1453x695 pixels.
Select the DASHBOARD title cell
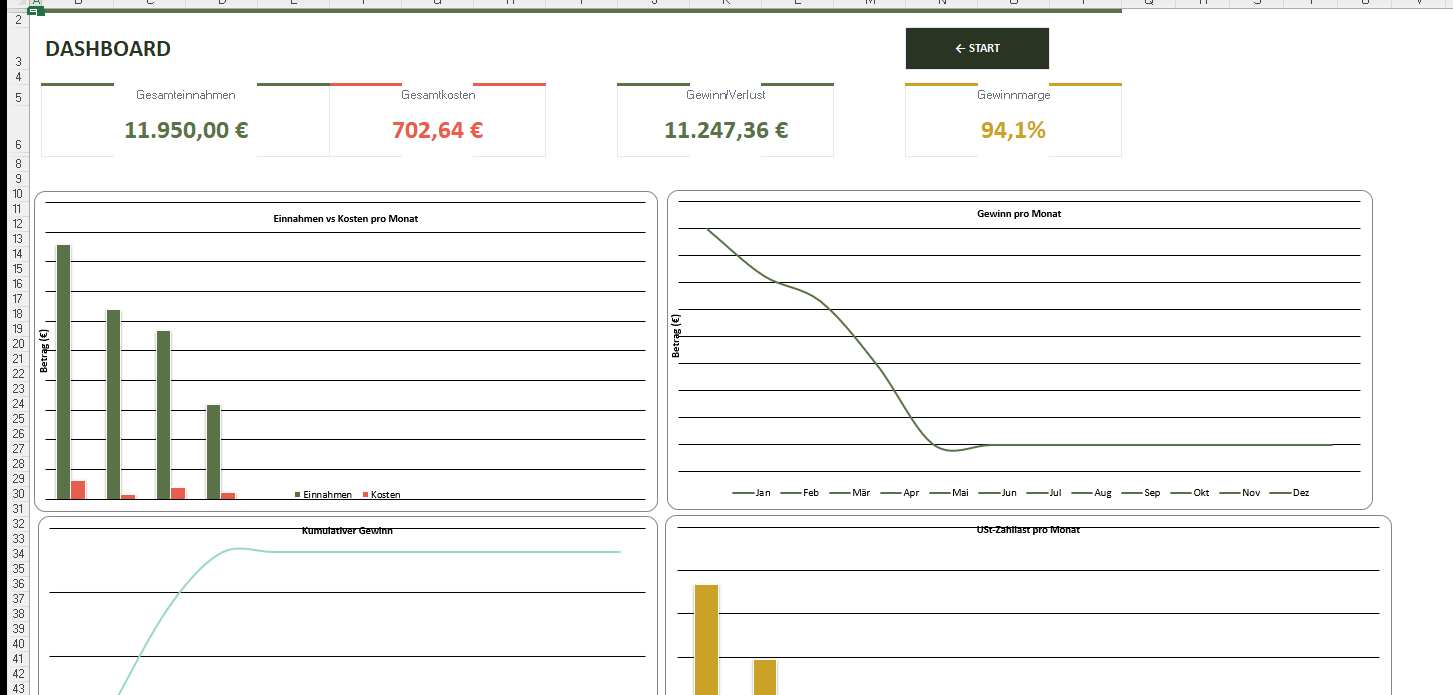pos(108,49)
